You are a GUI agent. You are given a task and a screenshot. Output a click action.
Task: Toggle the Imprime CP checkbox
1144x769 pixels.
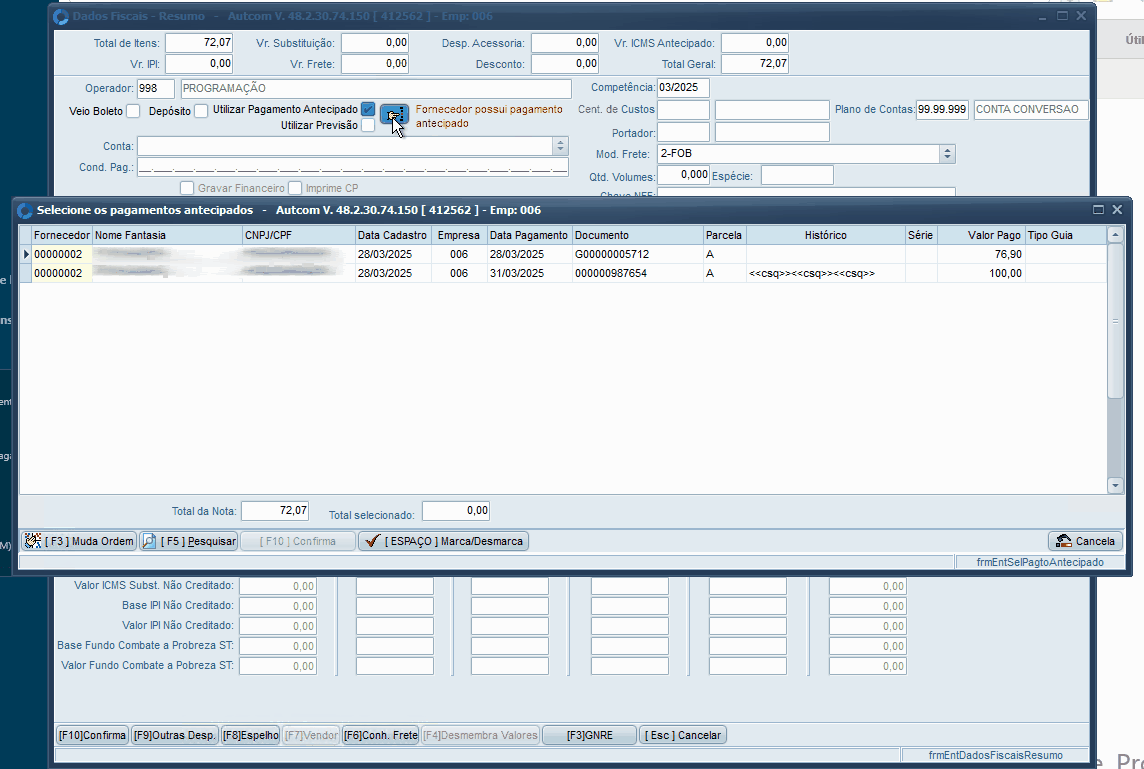tap(295, 188)
